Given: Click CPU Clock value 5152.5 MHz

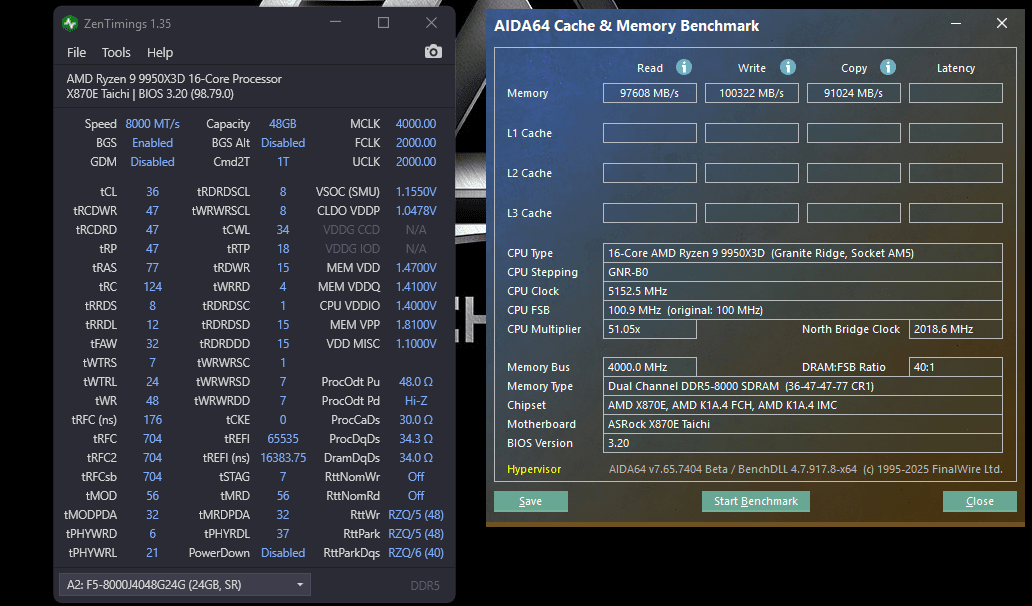Looking at the screenshot, I should tap(803, 291).
